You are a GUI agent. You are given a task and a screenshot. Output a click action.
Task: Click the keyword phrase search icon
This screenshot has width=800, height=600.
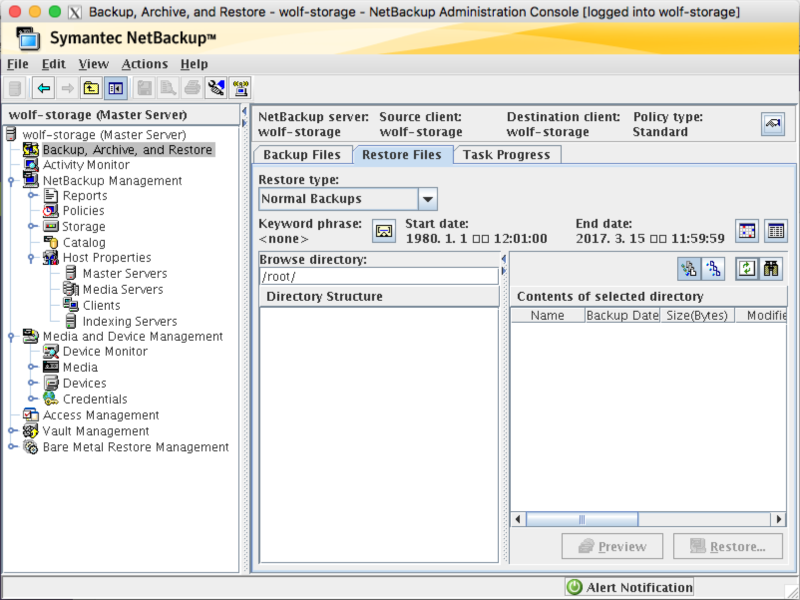coord(384,231)
